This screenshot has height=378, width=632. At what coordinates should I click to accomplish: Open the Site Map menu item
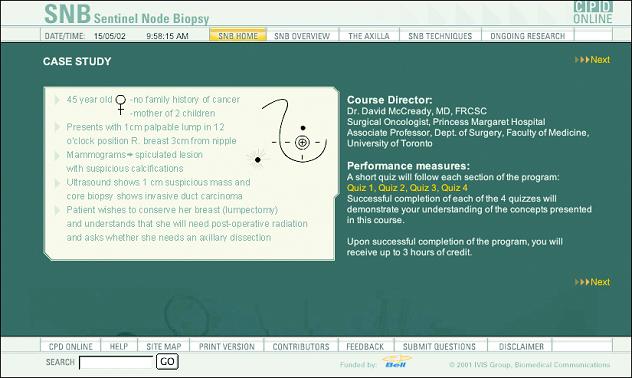tap(164, 347)
